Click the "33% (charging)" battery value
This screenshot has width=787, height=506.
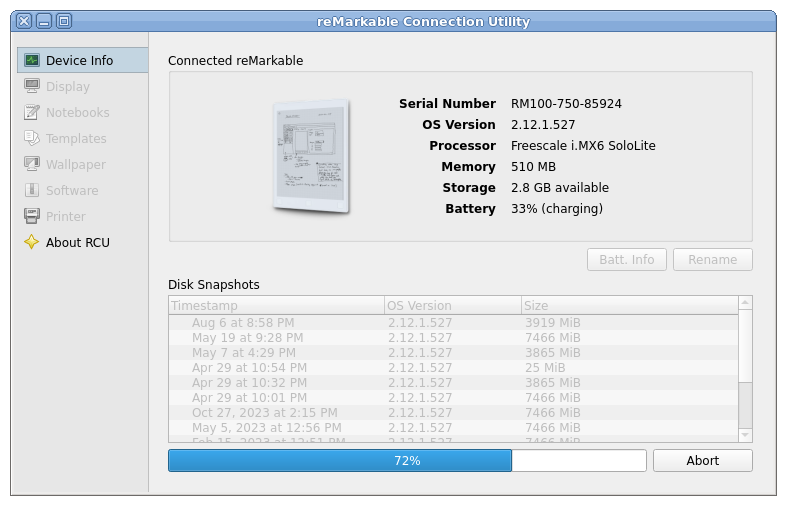point(557,209)
